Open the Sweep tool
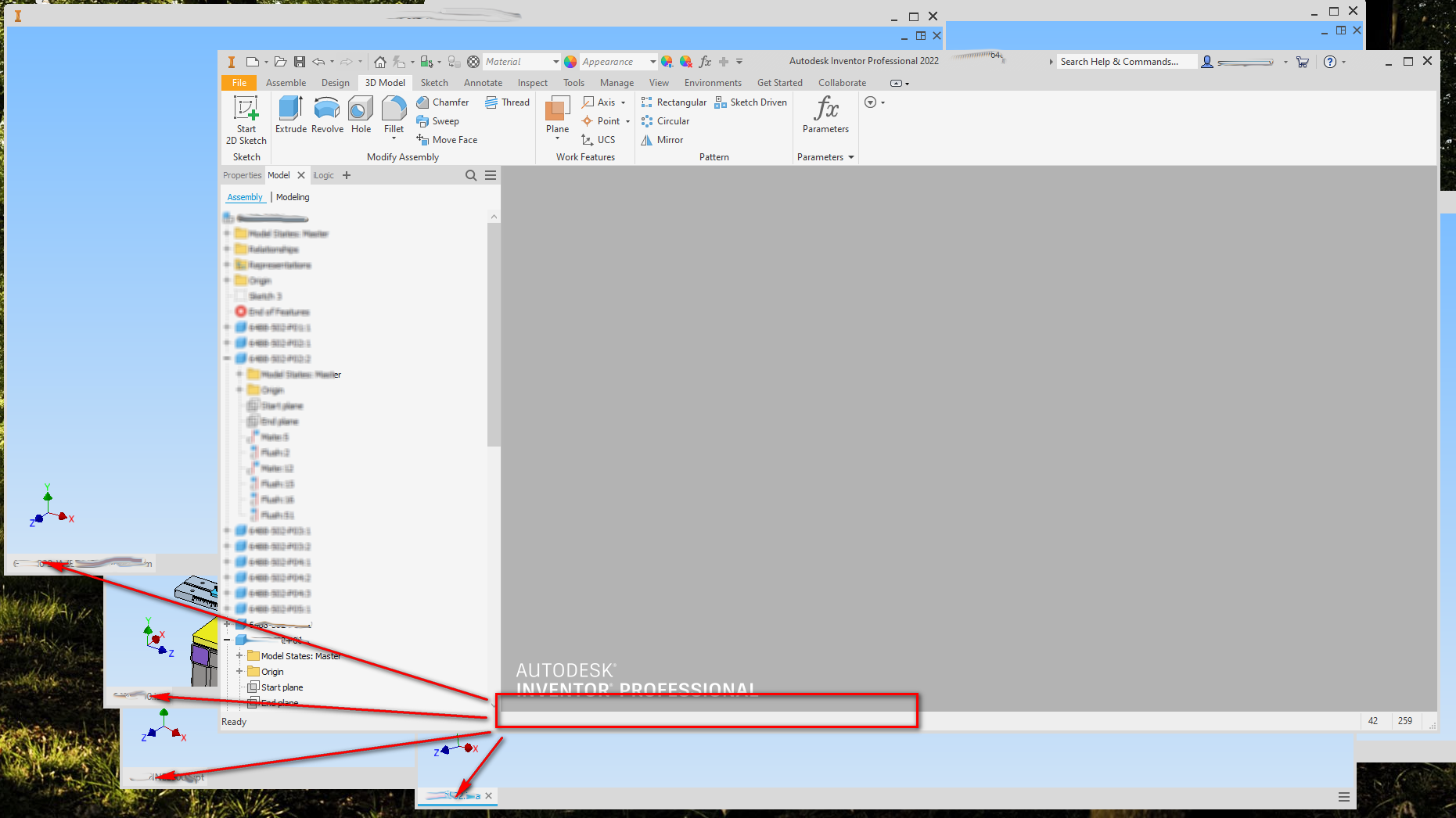1456x818 pixels. (x=439, y=120)
